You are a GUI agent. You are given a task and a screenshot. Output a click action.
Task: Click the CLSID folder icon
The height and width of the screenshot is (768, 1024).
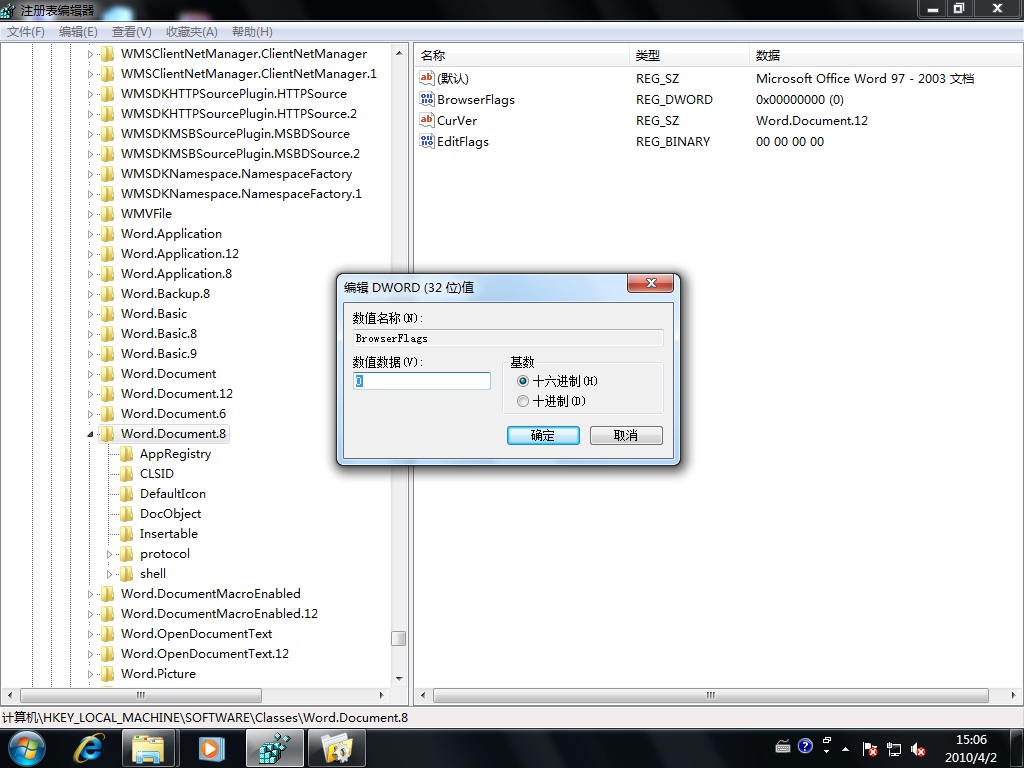[126, 473]
